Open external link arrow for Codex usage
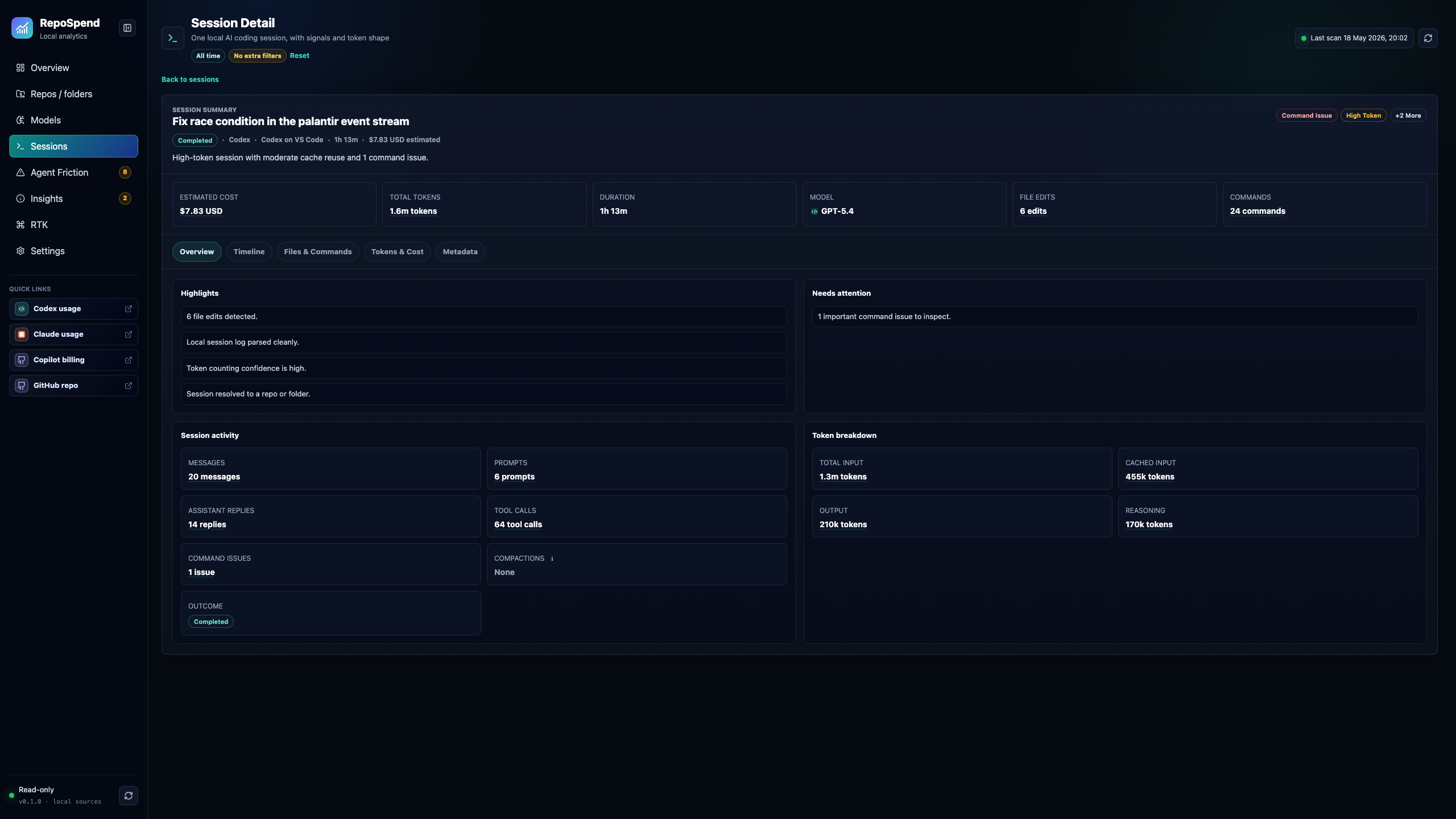The width and height of the screenshot is (1456, 819). pyautogui.click(x=129, y=309)
